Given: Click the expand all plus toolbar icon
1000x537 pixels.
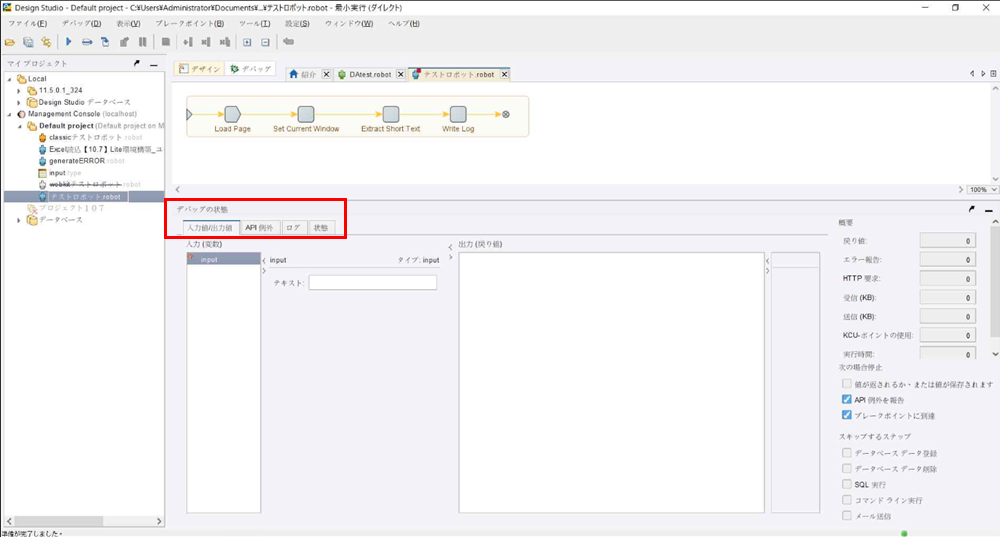Looking at the screenshot, I should (x=247, y=42).
